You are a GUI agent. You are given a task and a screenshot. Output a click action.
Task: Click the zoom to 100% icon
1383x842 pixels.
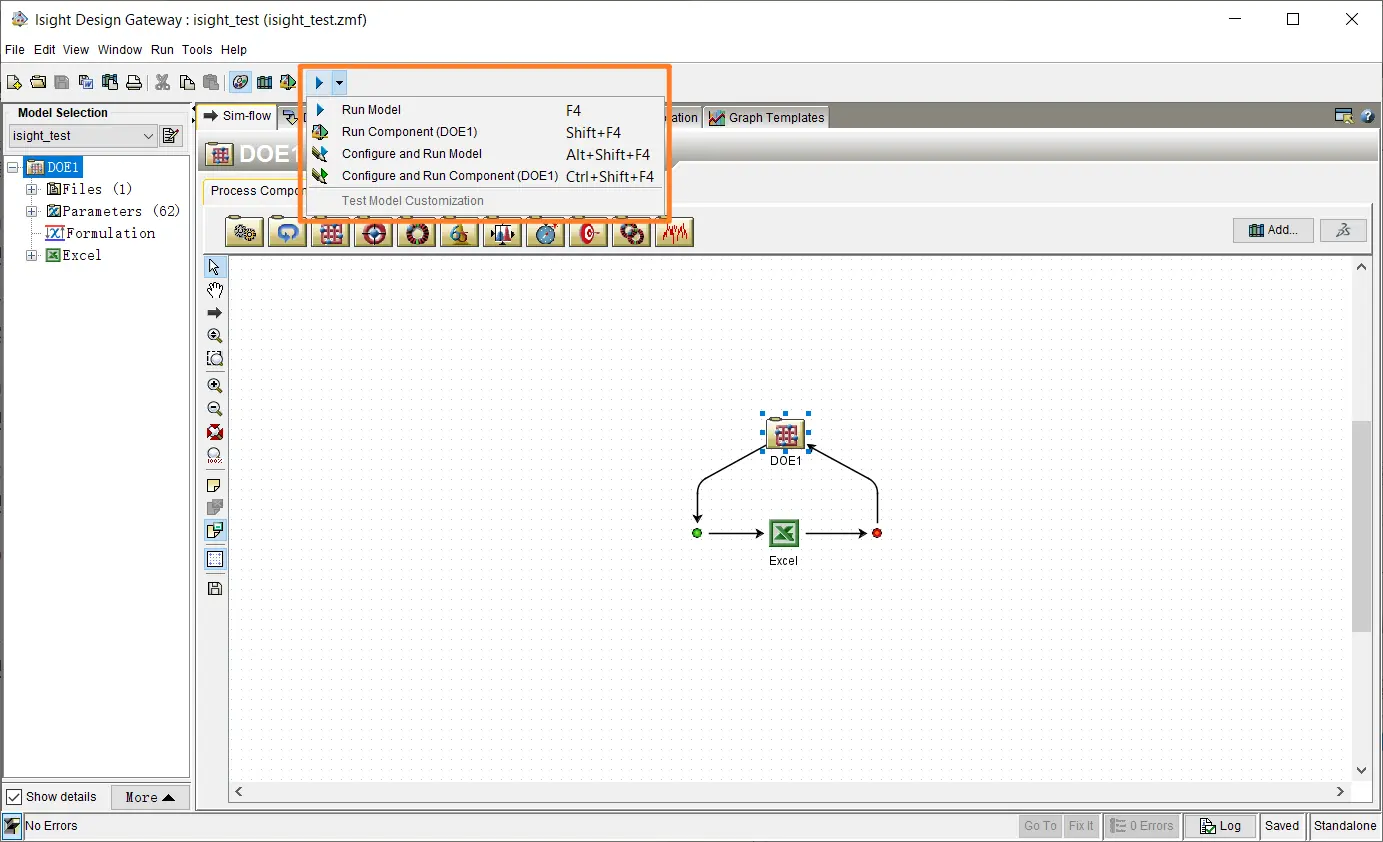tap(214, 455)
